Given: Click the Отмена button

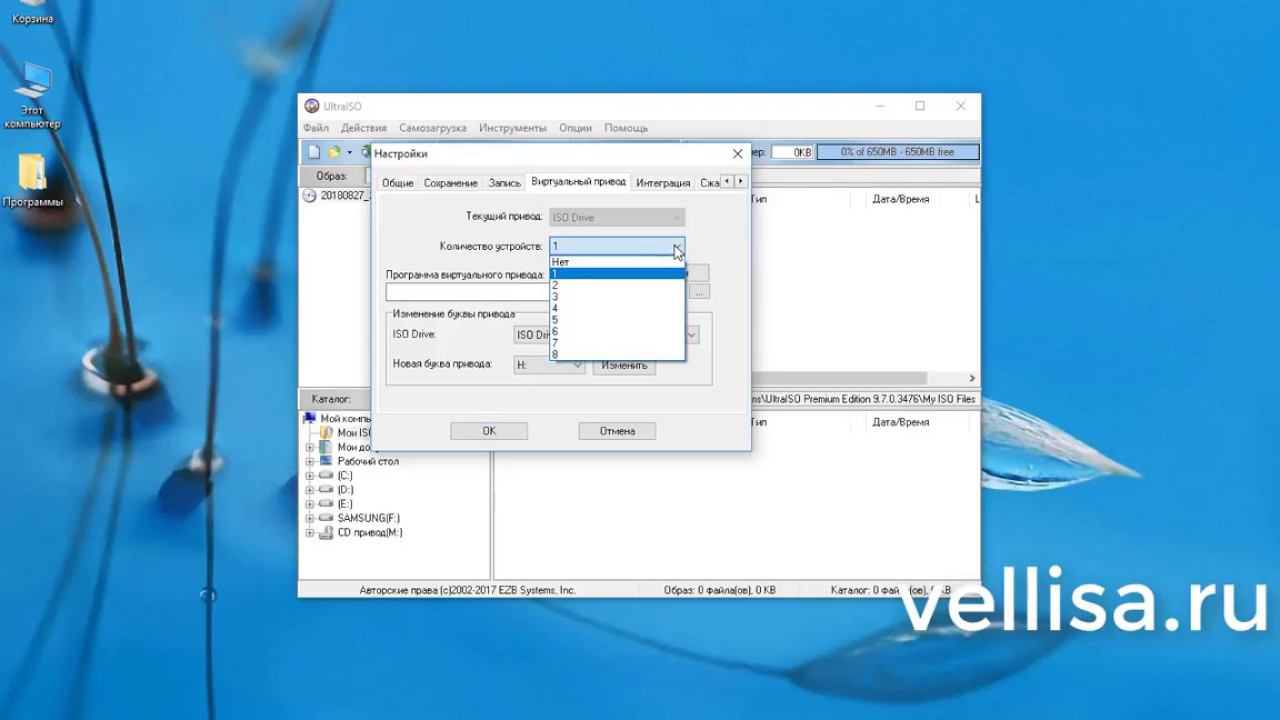Looking at the screenshot, I should click(x=617, y=431).
